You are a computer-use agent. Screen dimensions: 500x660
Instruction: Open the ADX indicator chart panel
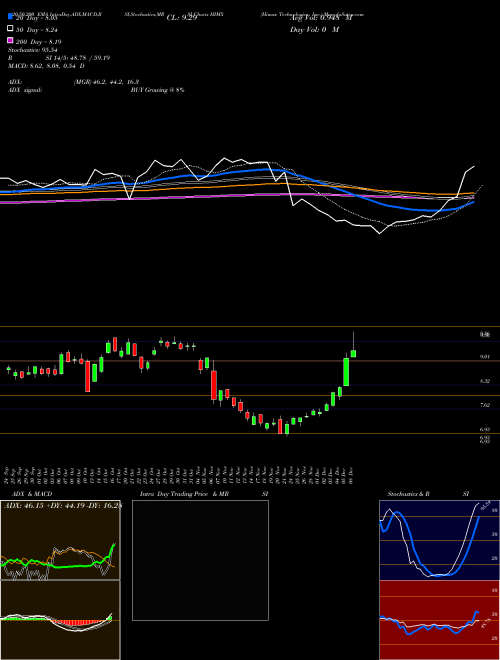[x=60, y=540]
